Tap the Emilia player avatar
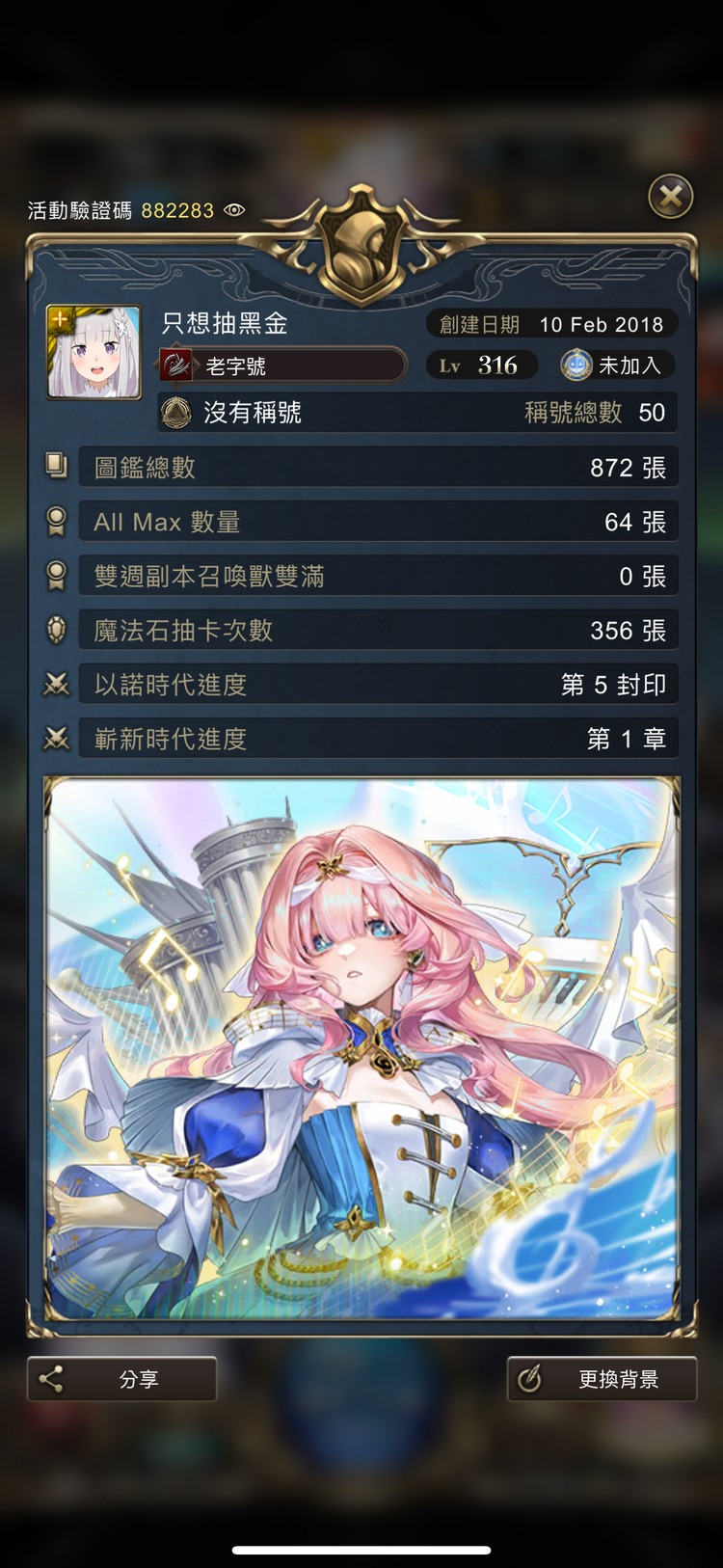Screen dimensions: 723x1568 tap(94, 353)
